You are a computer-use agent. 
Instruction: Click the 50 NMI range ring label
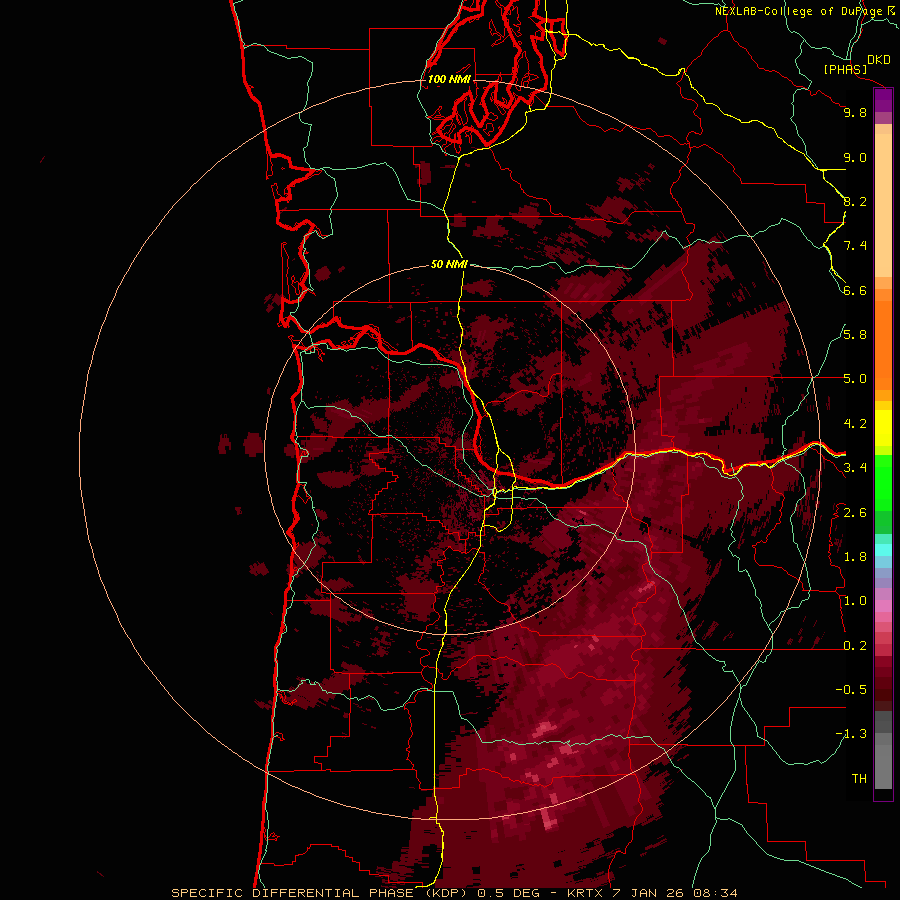pyautogui.click(x=449, y=264)
